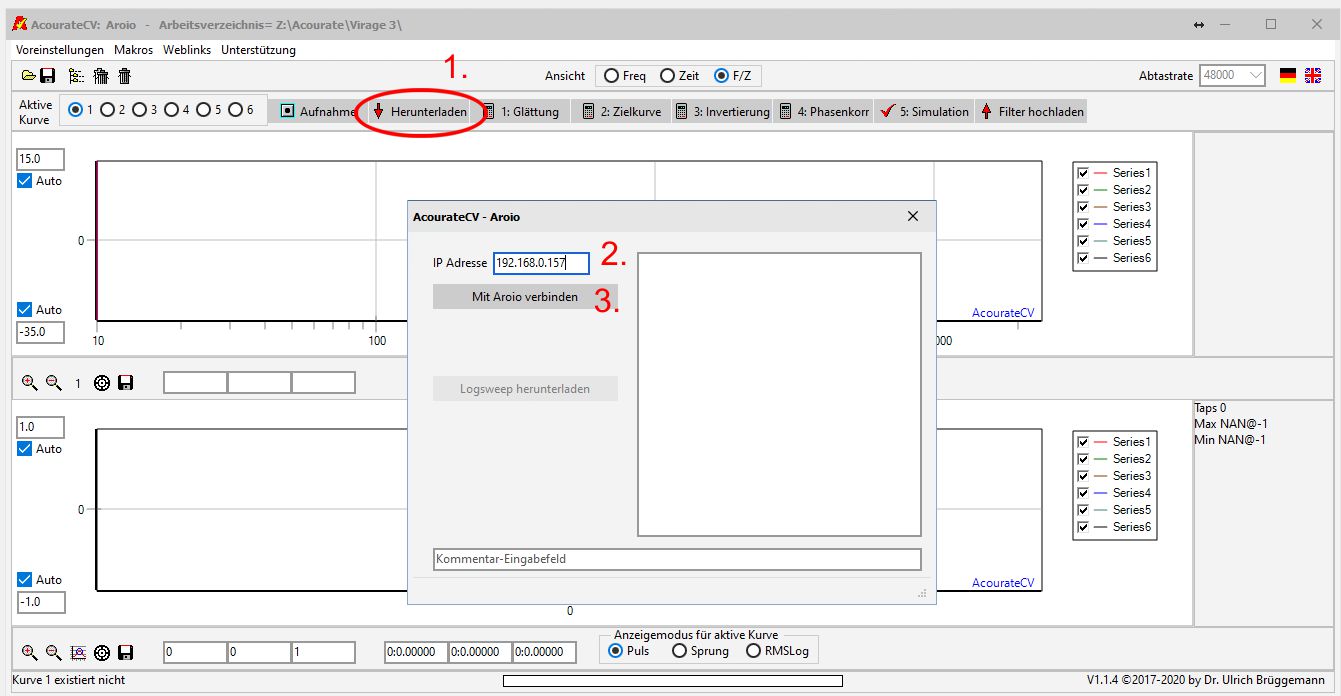Viewport: 1341px width, 696px height.
Task: Open the Abtastrate 48000 dropdown
Action: 1233,75
